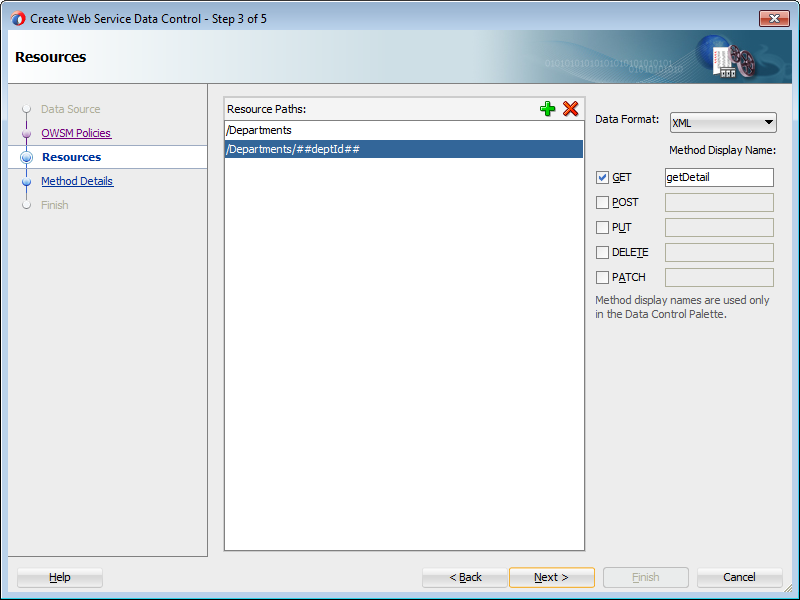This screenshot has height=600, width=800.
Task: Uncheck the GET method checkbox
Action: pyautogui.click(x=602, y=178)
